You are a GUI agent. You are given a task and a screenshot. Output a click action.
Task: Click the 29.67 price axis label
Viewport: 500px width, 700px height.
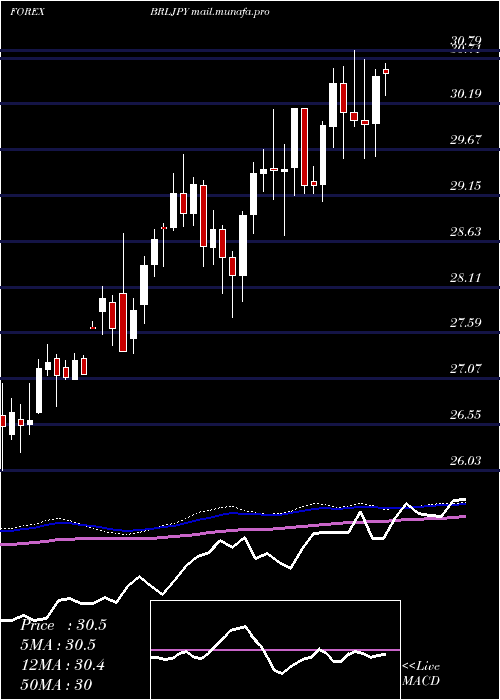[x=466, y=140]
